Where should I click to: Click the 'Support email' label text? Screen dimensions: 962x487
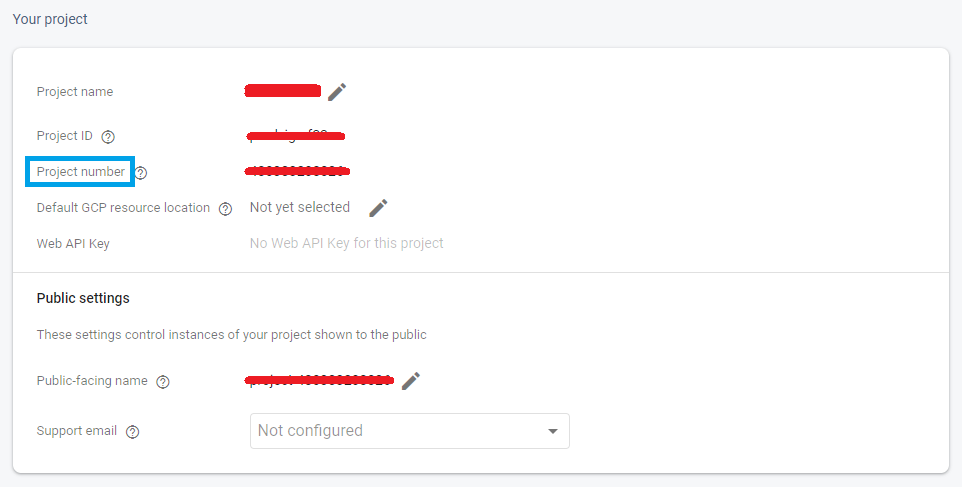pos(77,431)
